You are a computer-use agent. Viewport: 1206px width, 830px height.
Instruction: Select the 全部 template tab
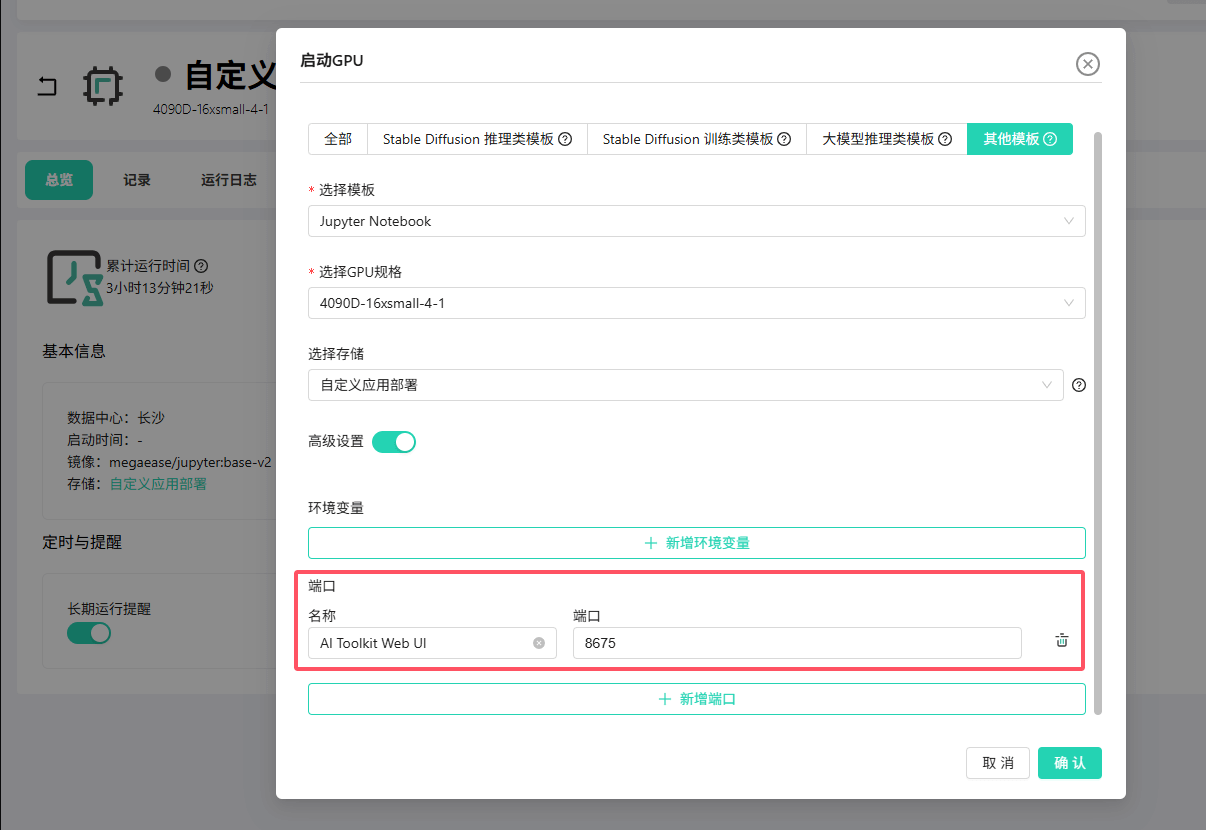pyautogui.click(x=338, y=139)
